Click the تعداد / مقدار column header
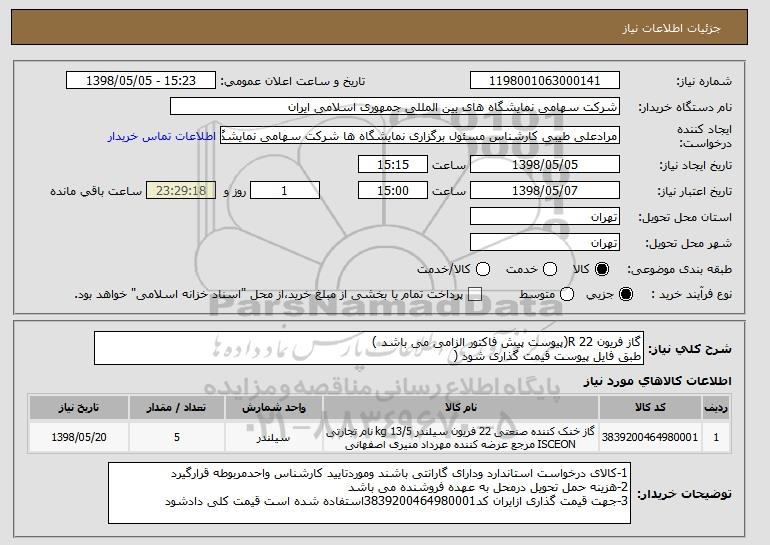Image resolution: width=770 pixels, height=545 pixels. pyautogui.click(x=177, y=408)
